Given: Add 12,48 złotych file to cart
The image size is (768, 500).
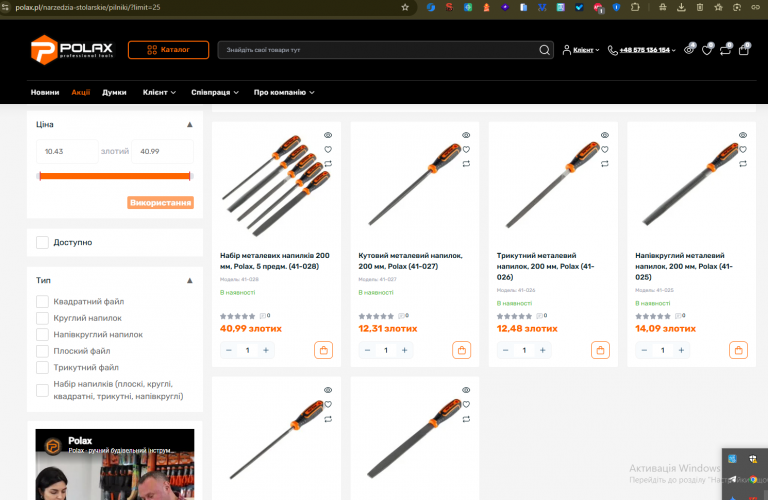Looking at the screenshot, I should 600,350.
